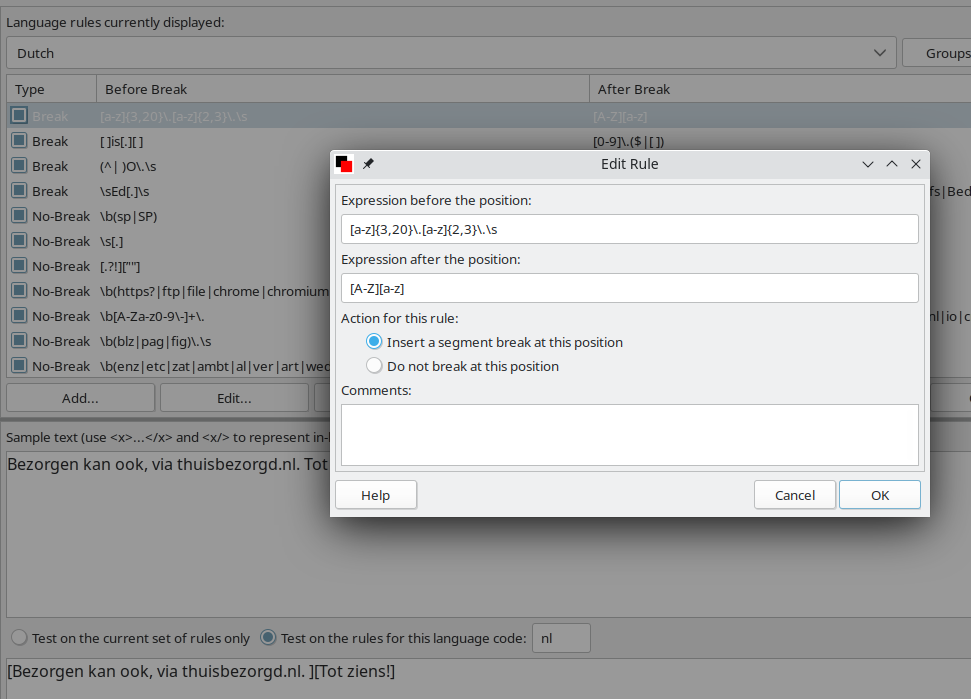The image size is (971, 699).
Task: Click inside the Comments text area
Action: coord(629,435)
